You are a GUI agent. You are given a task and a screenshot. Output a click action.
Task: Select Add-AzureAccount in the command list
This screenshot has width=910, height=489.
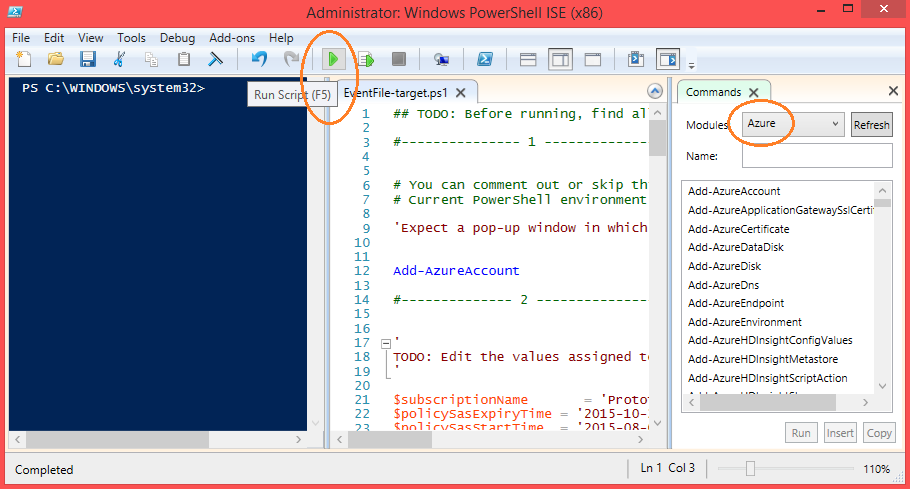(x=734, y=191)
